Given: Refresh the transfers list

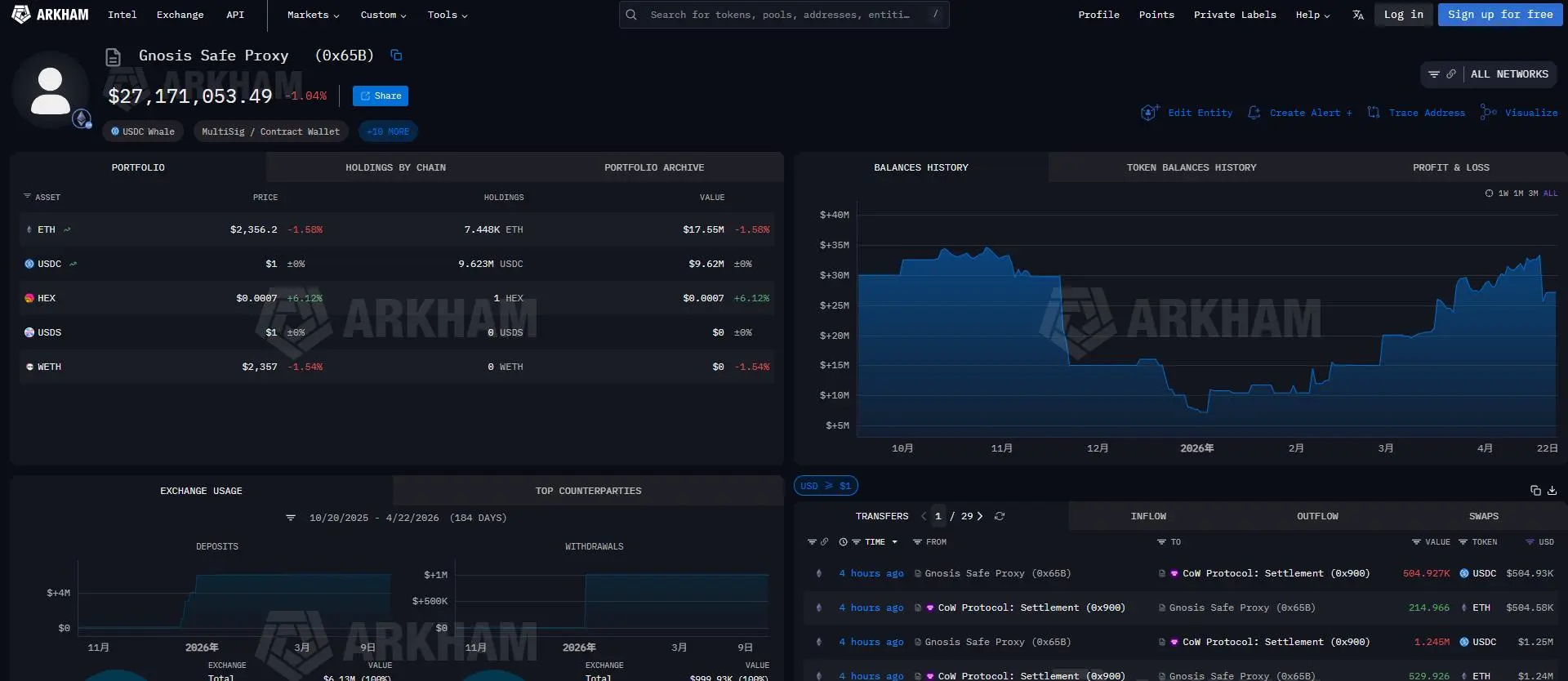Looking at the screenshot, I should coord(999,516).
